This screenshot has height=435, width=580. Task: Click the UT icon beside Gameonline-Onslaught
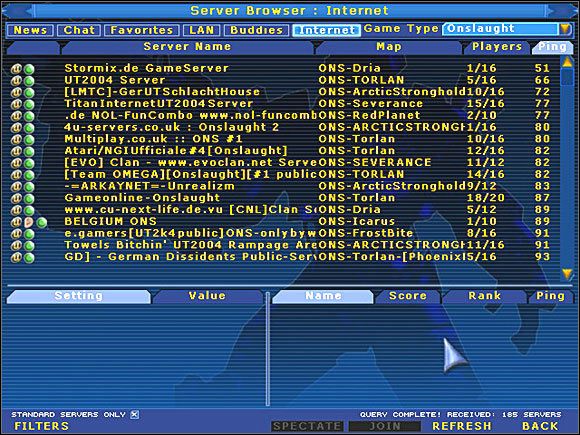pyautogui.click(x=16, y=199)
